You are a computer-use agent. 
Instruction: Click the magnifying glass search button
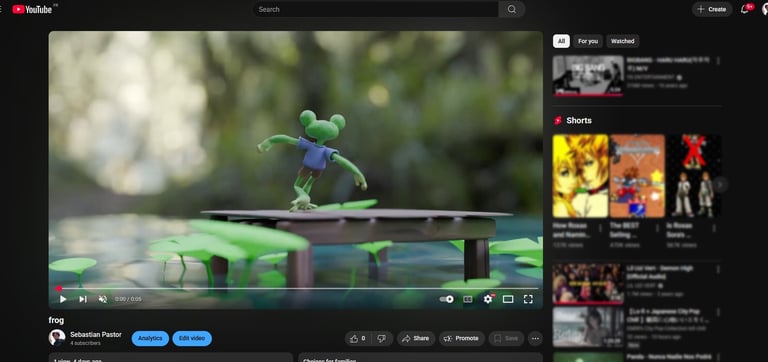[x=512, y=9]
